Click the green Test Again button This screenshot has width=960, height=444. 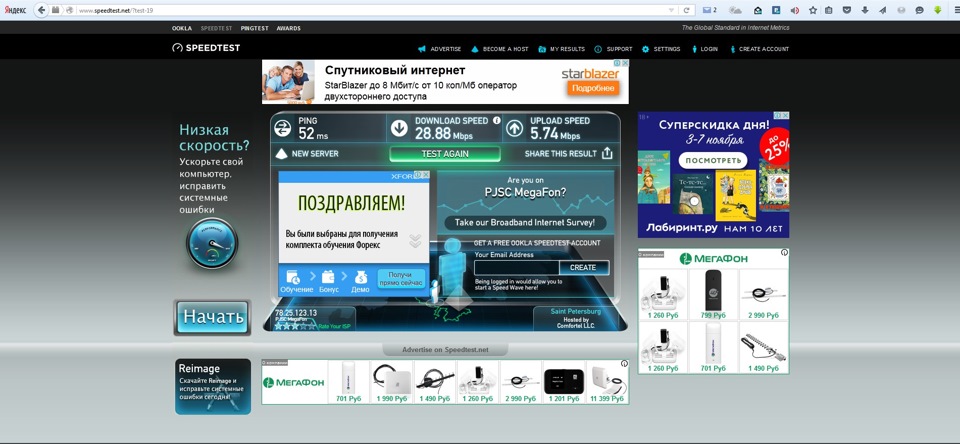coord(445,154)
